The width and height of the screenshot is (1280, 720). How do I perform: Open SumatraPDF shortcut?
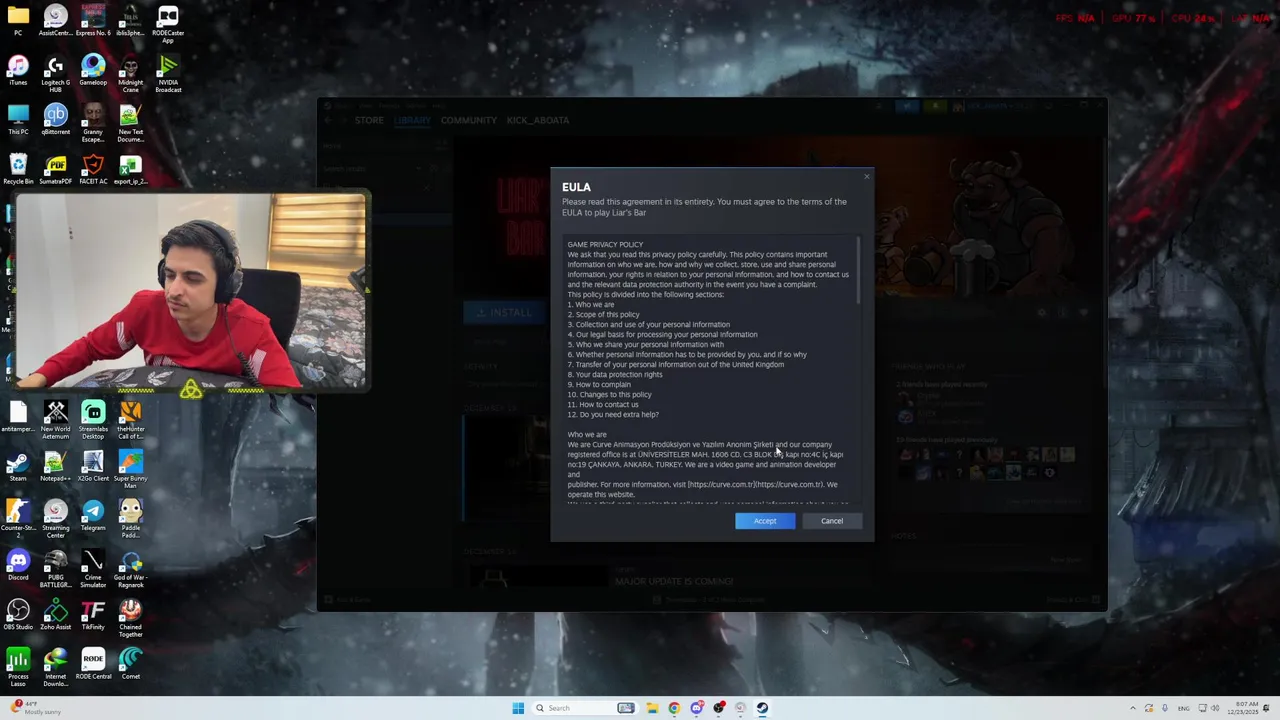point(55,169)
